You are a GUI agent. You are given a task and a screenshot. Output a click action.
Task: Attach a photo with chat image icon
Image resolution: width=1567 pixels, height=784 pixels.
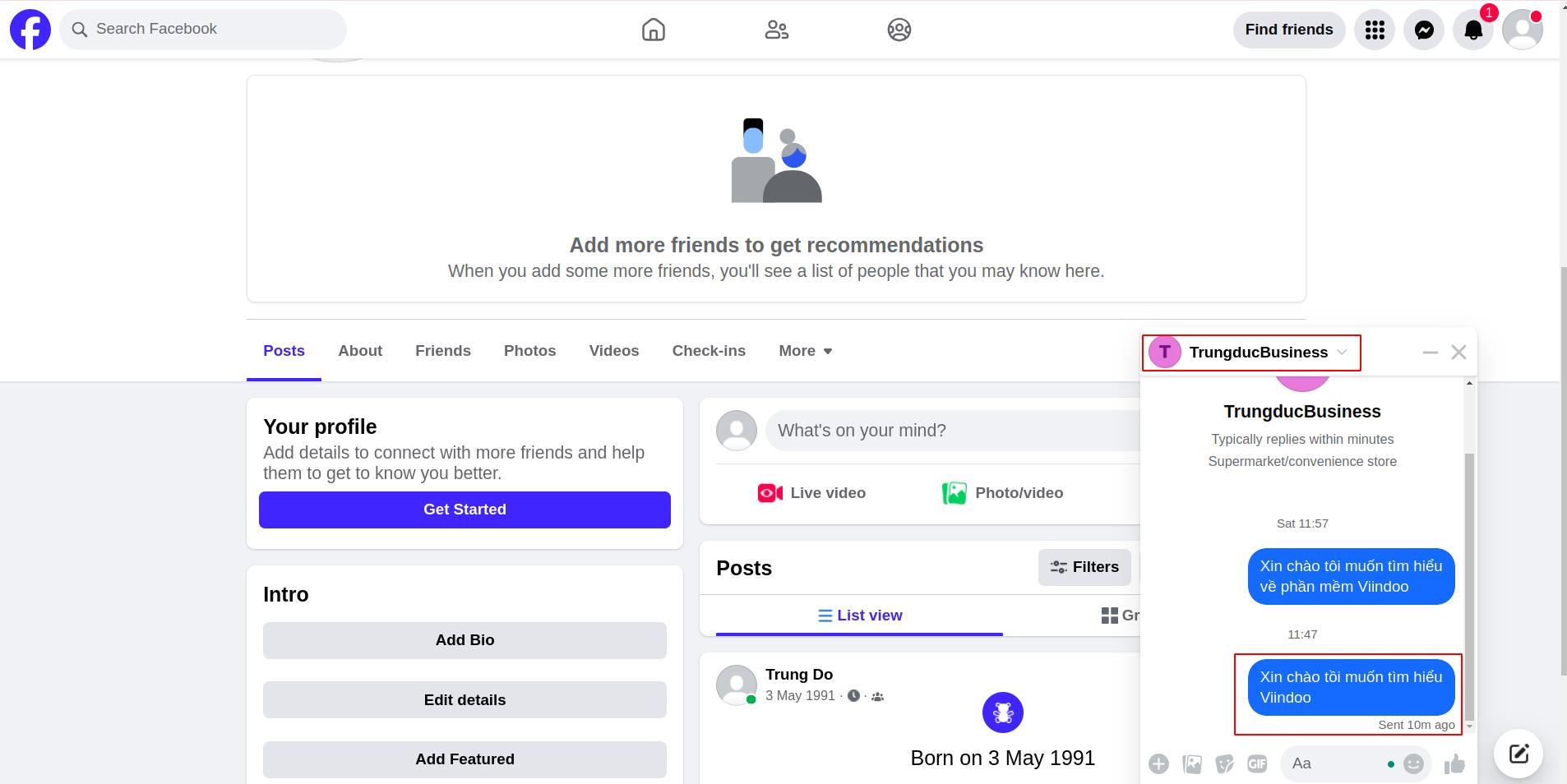coord(1192,764)
